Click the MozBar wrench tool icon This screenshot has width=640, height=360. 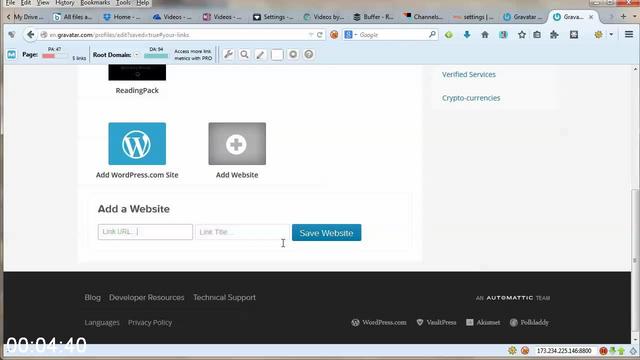coord(228,54)
